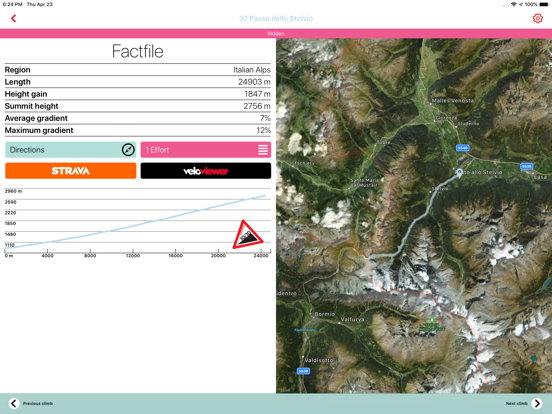Select the Length value 24903 m

pos(254,82)
